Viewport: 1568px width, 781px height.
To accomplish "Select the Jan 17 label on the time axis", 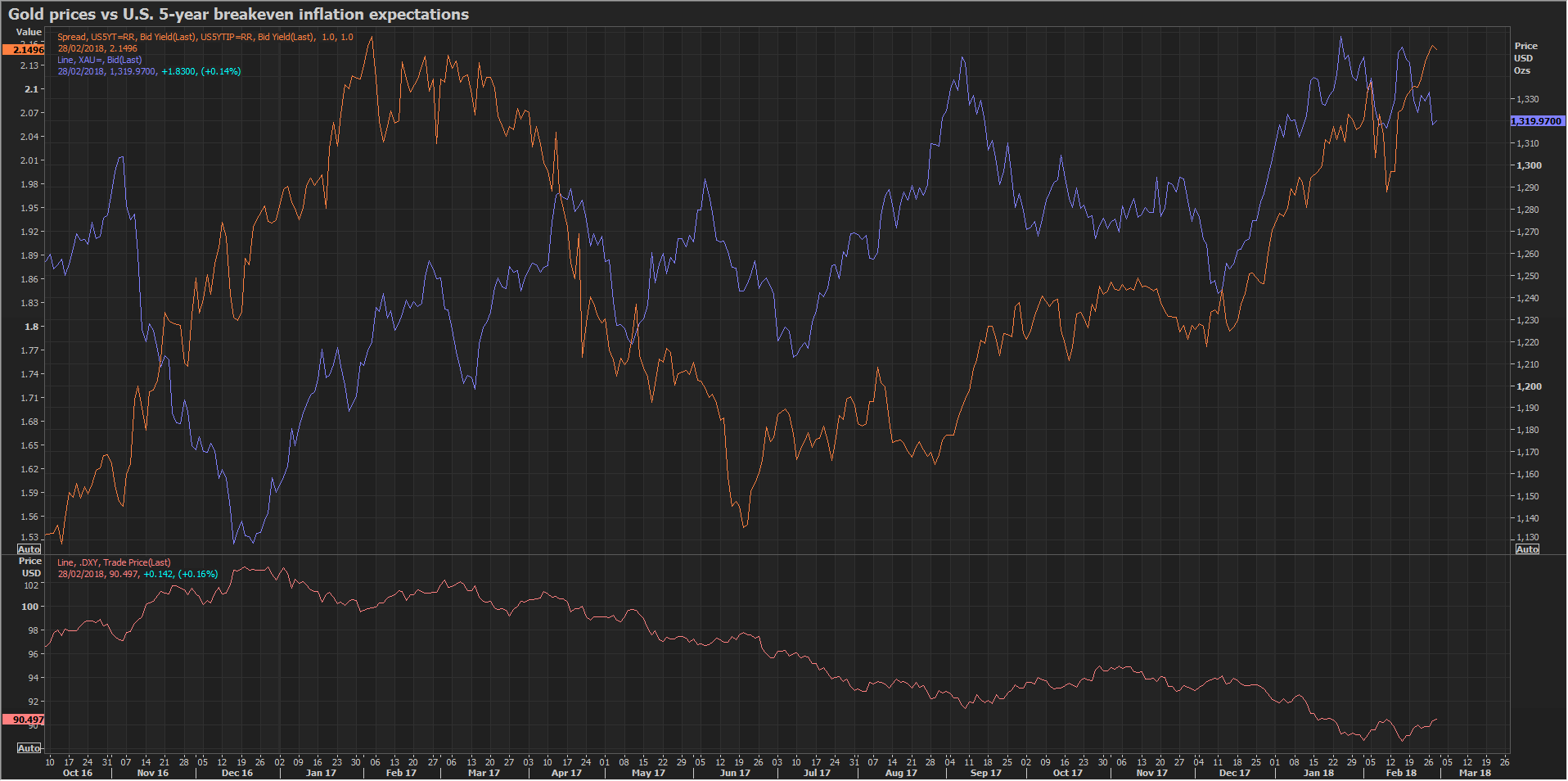I will pyautogui.click(x=320, y=773).
